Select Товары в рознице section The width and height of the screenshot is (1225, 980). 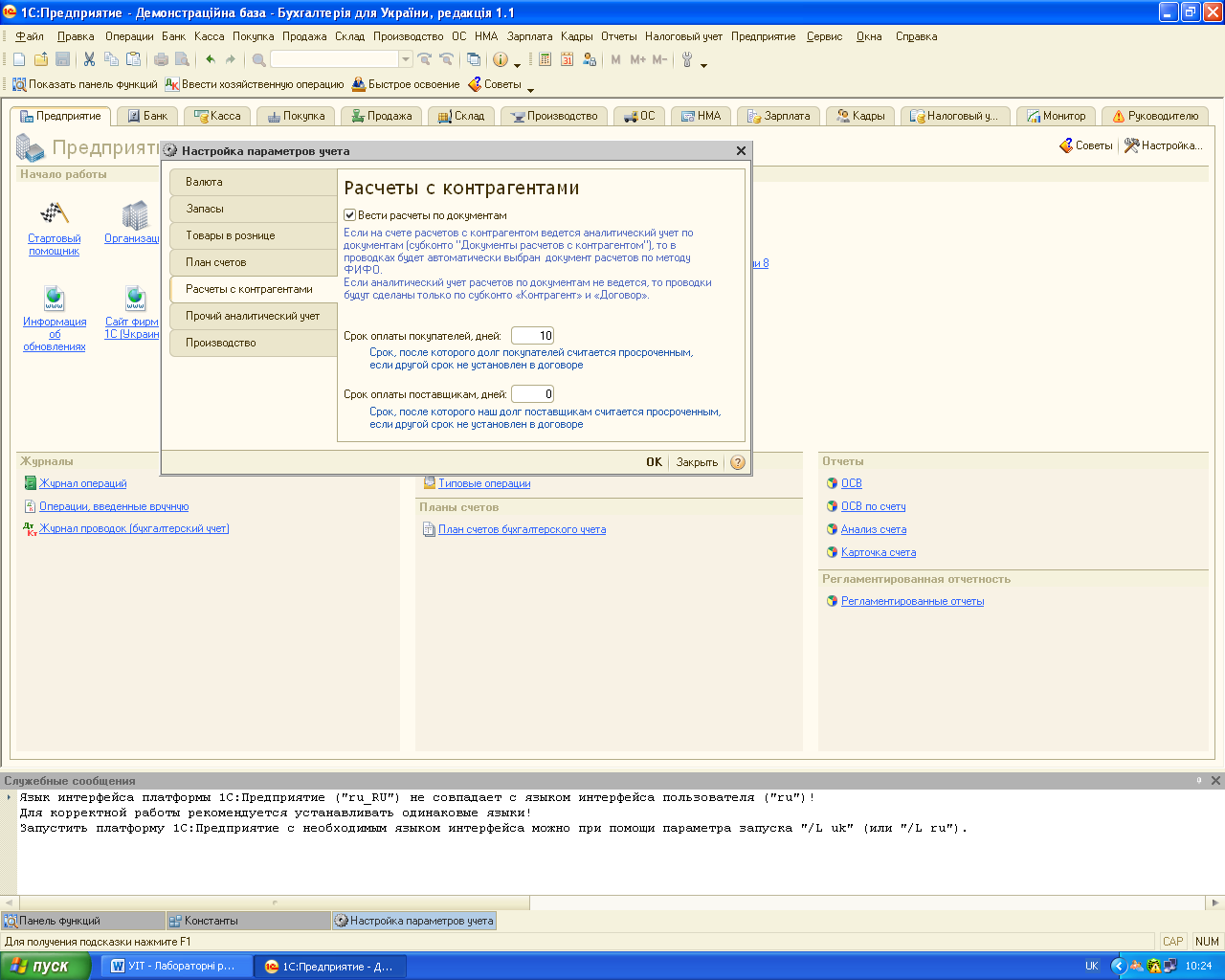[x=254, y=235]
